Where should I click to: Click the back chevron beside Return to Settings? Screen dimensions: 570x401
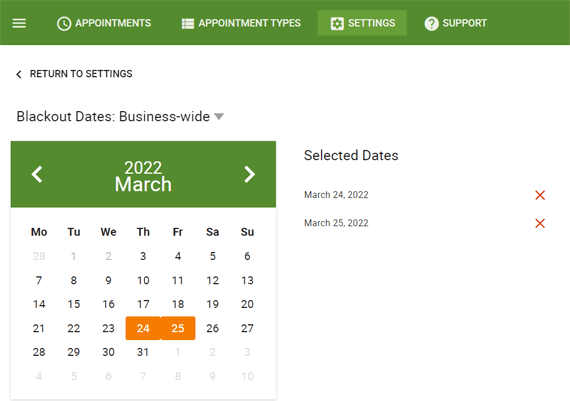click(x=19, y=74)
